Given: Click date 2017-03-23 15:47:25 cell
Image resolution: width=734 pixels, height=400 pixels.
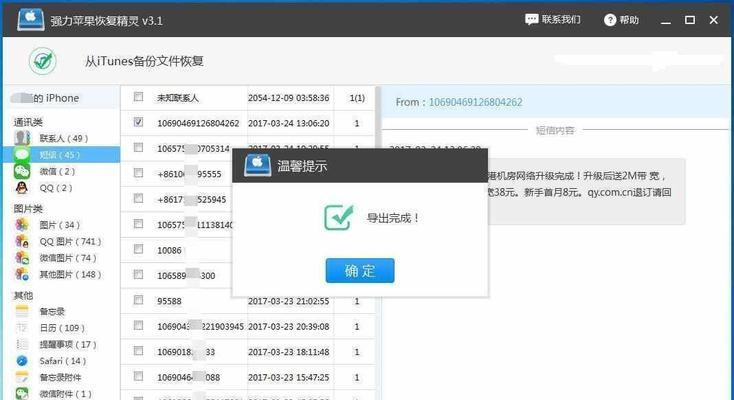Looking at the screenshot, I should pyautogui.click(x=288, y=378).
